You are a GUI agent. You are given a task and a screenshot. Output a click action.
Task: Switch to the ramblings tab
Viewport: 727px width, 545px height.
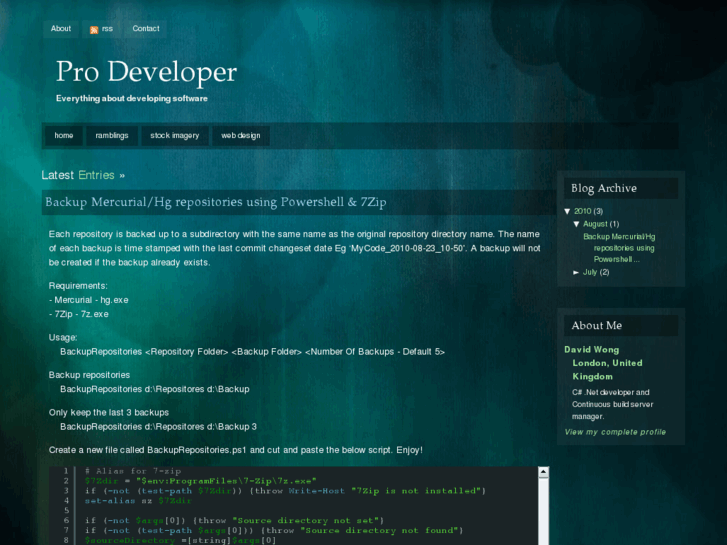point(112,135)
